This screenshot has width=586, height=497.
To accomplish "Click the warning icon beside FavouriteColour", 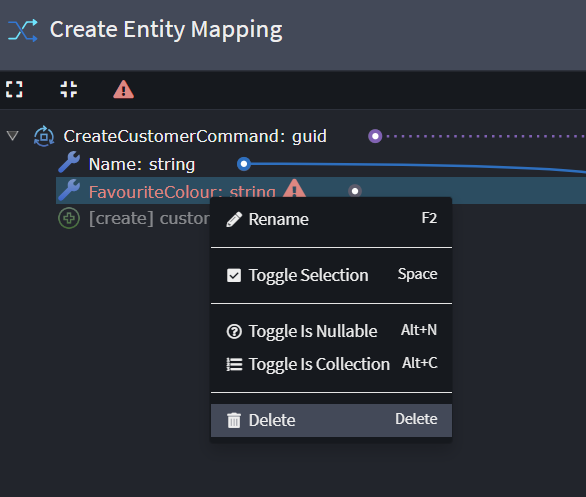I will tap(294, 189).
